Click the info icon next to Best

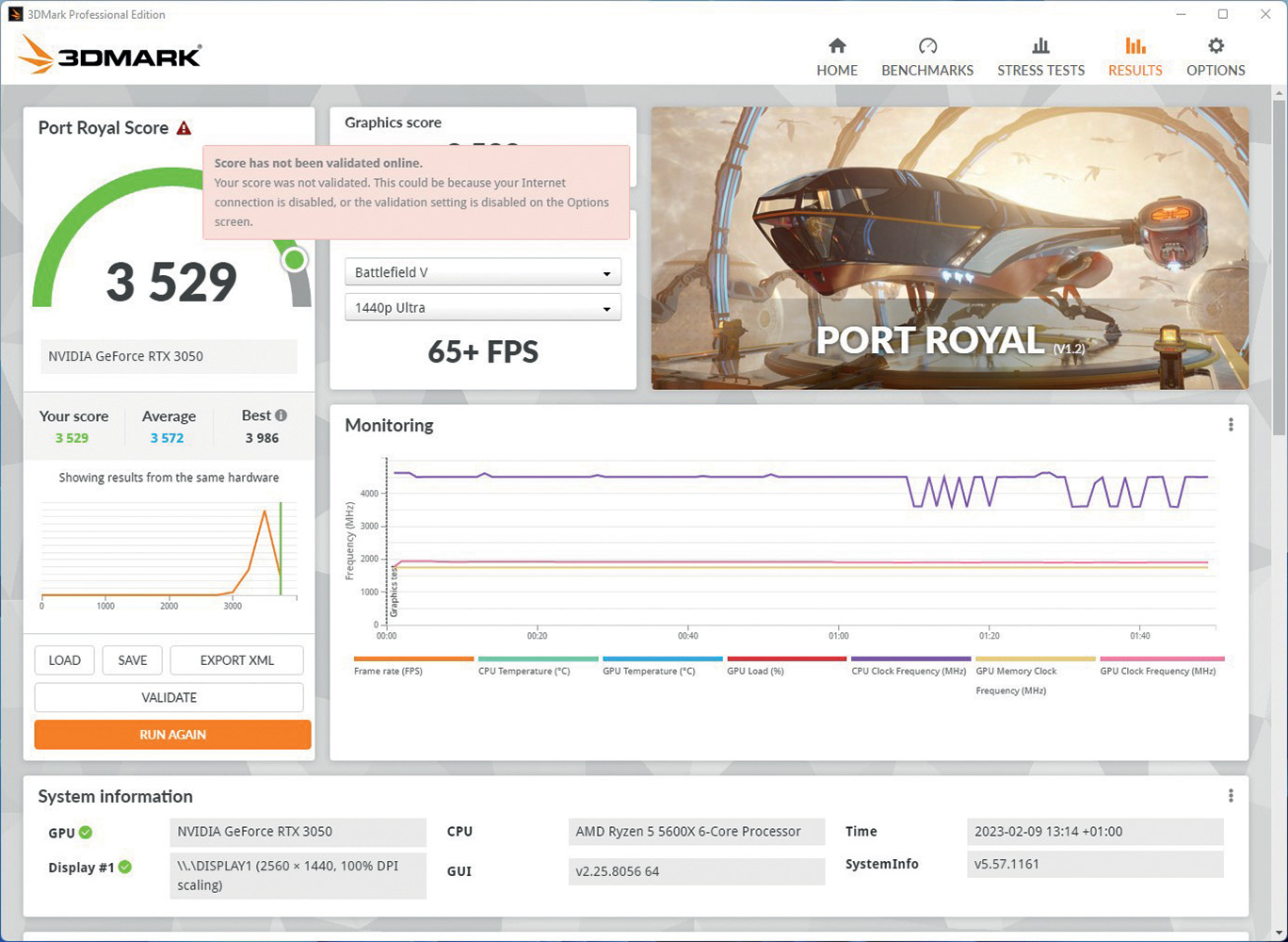281,415
